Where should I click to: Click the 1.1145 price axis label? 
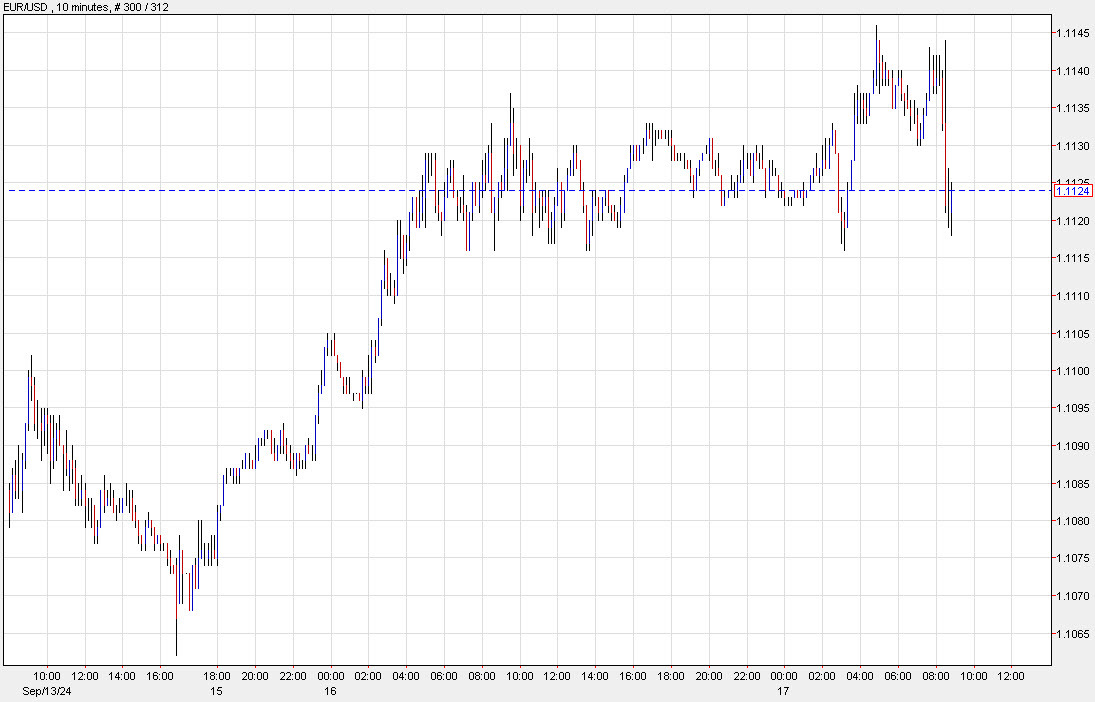(x=1073, y=33)
